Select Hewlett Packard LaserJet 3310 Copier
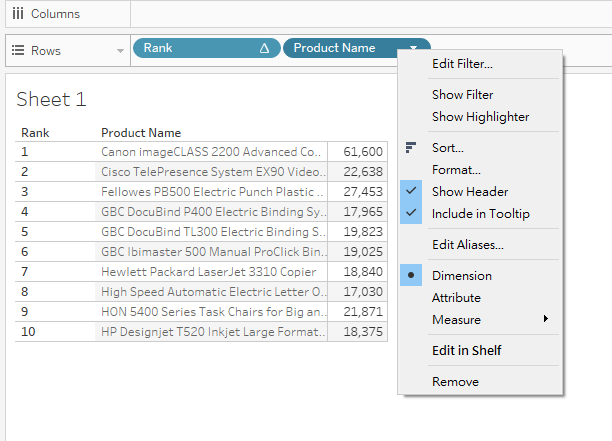Image resolution: width=612 pixels, height=441 pixels. [212, 272]
